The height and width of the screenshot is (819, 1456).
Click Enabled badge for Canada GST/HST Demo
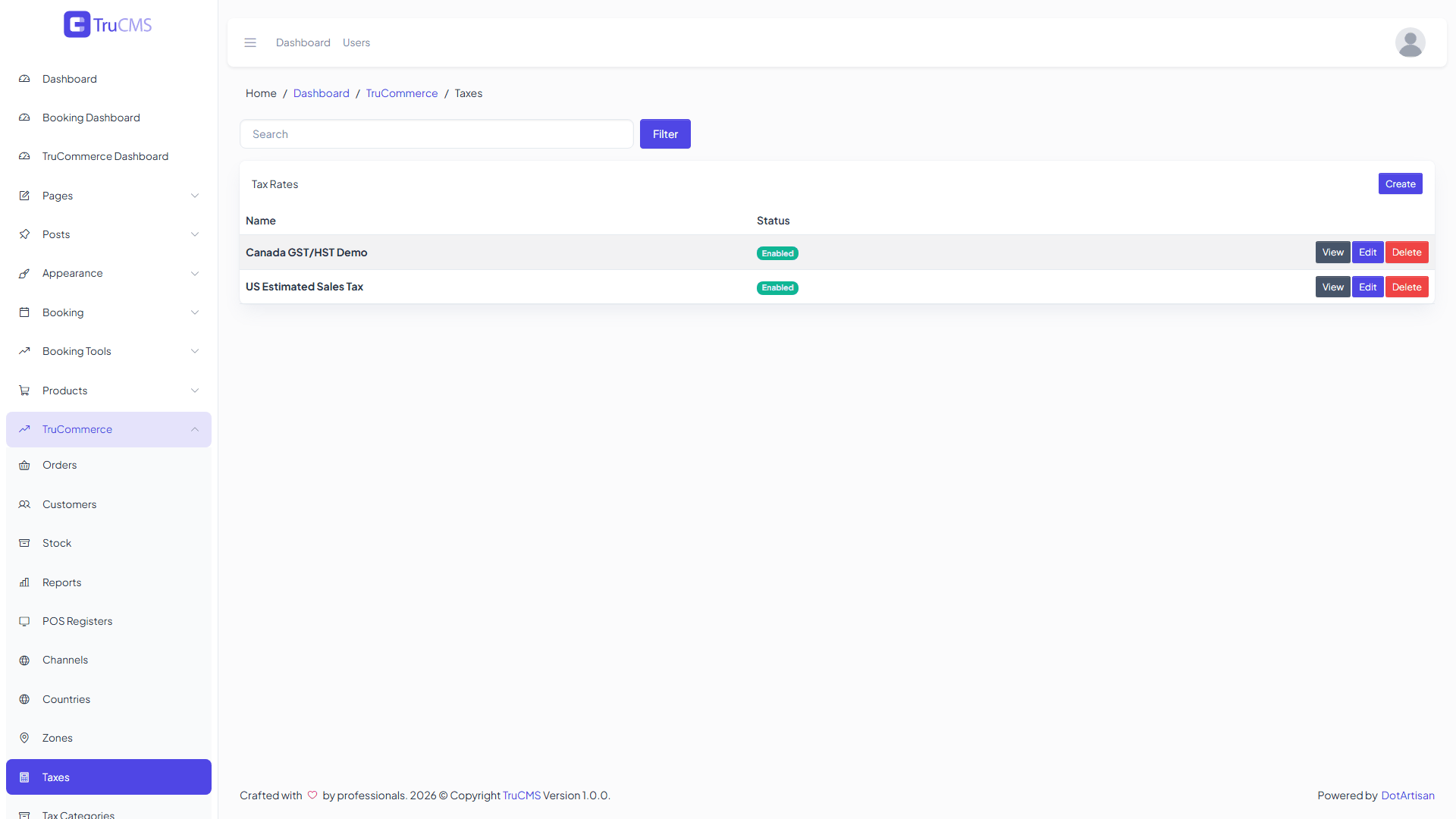tap(777, 253)
